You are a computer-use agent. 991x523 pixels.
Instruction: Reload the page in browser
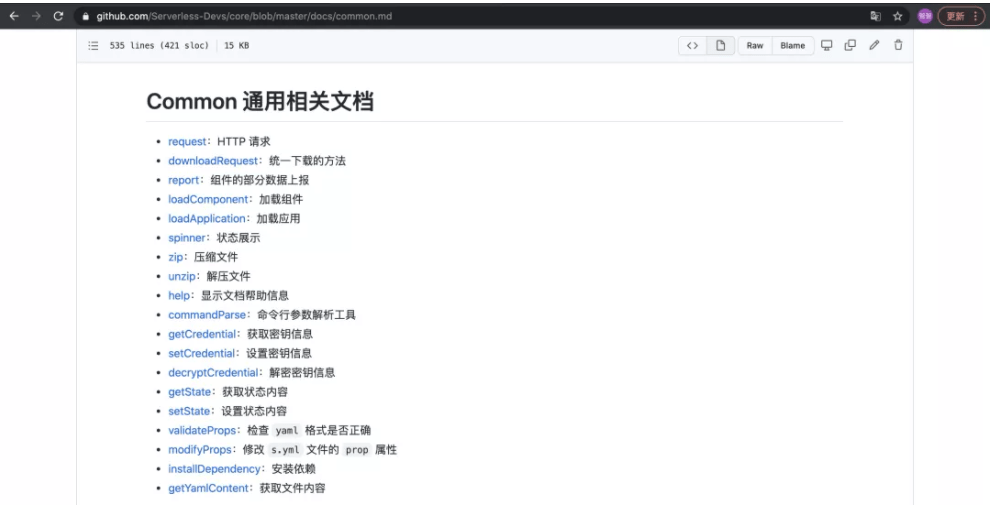pyautogui.click(x=58, y=16)
